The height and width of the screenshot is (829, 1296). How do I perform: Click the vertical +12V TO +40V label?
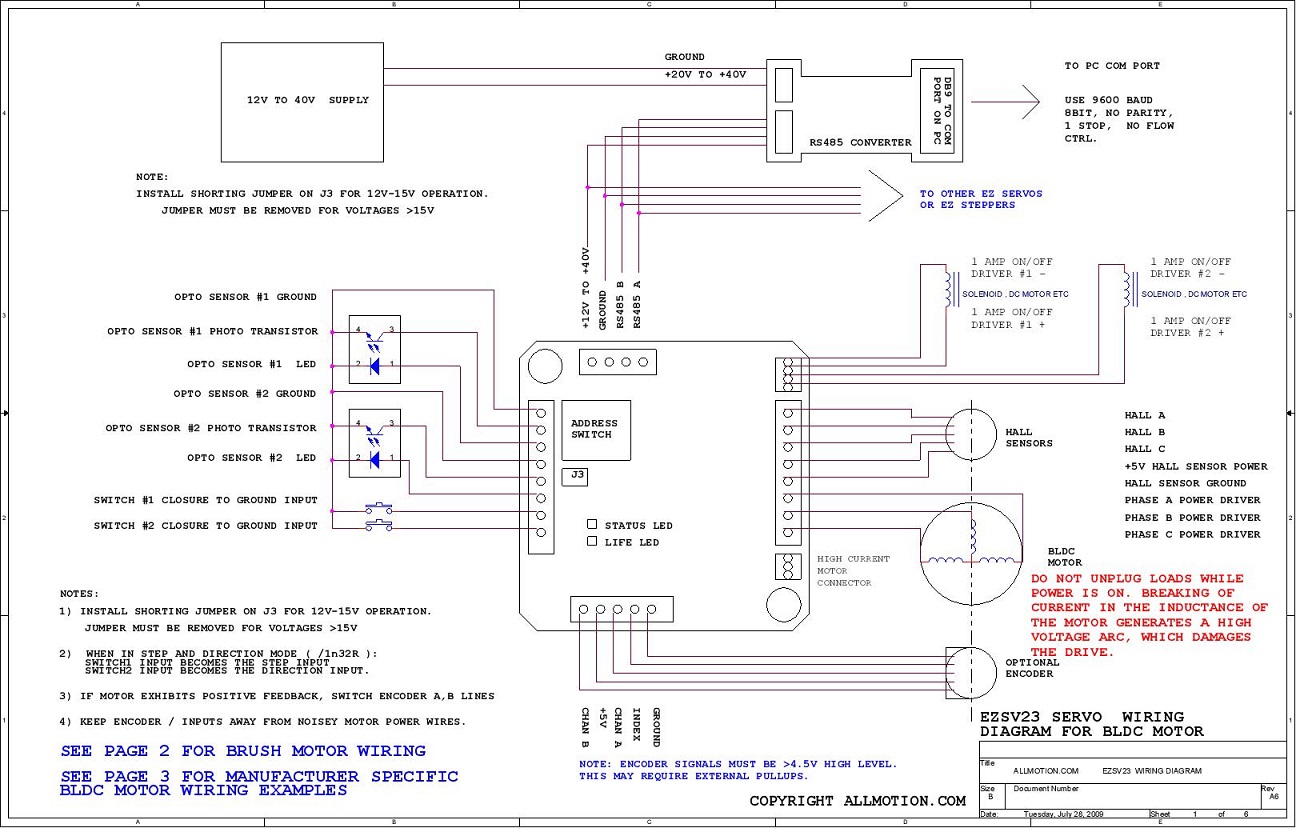click(x=586, y=289)
